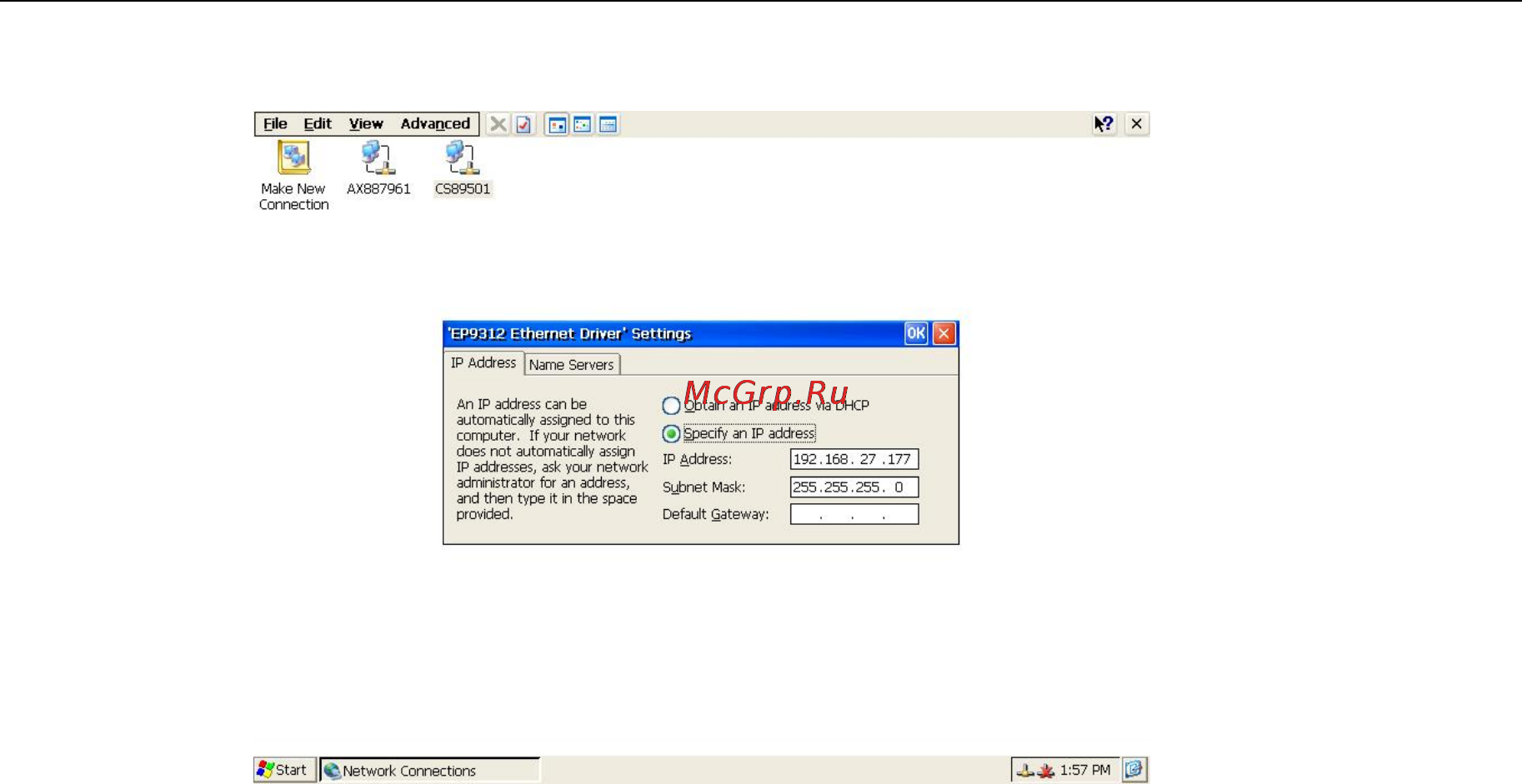Select the CS89501 connection icon
The height and width of the screenshot is (784, 1522).
463,168
